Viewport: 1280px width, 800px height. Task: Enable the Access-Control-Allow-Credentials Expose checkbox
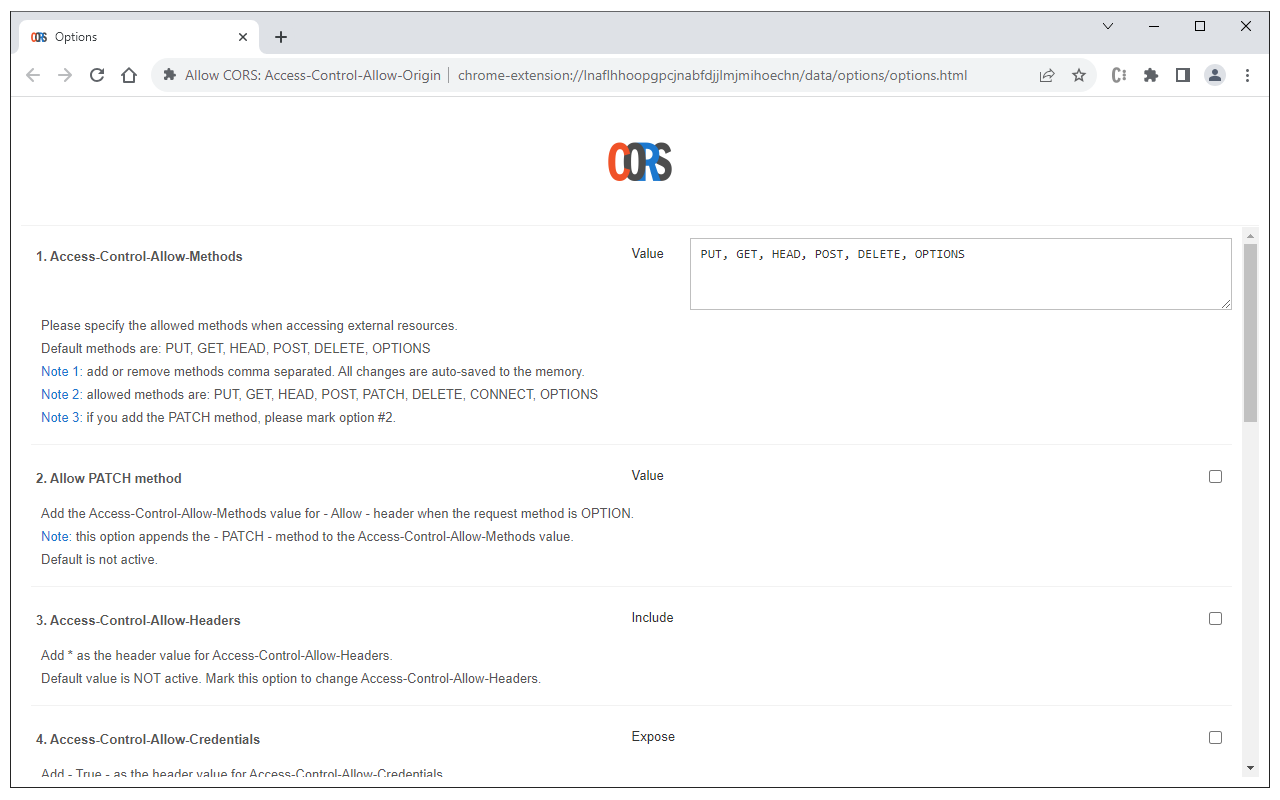coord(1215,737)
